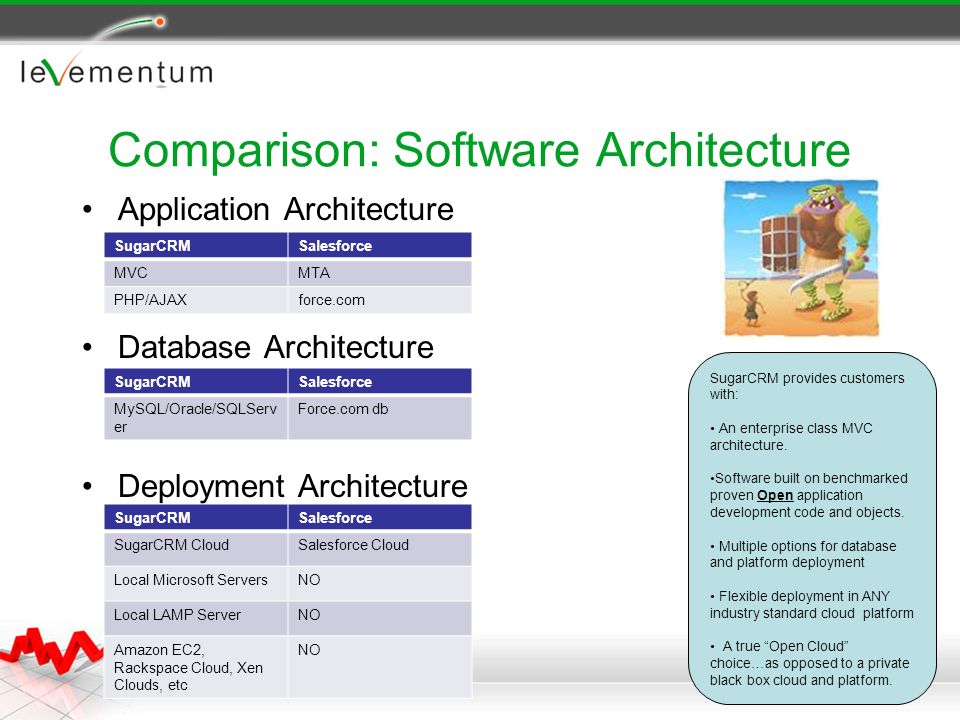Click the 'MTA' table cell

(x=380, y=273)
